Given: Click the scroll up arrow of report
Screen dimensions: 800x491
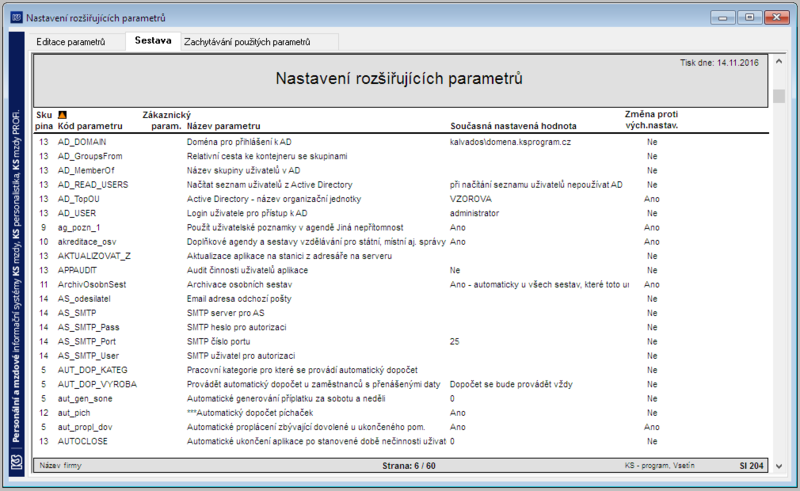Looking at the screenshot, I should tap(779, 62).
